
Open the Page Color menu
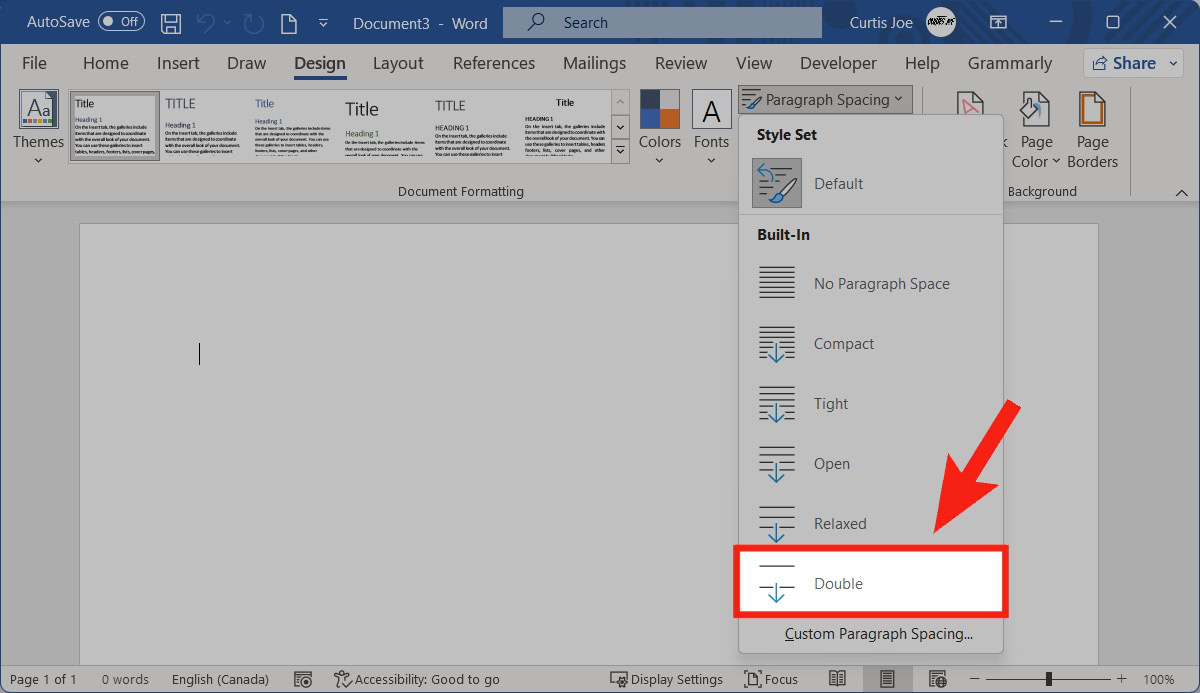1035,130
